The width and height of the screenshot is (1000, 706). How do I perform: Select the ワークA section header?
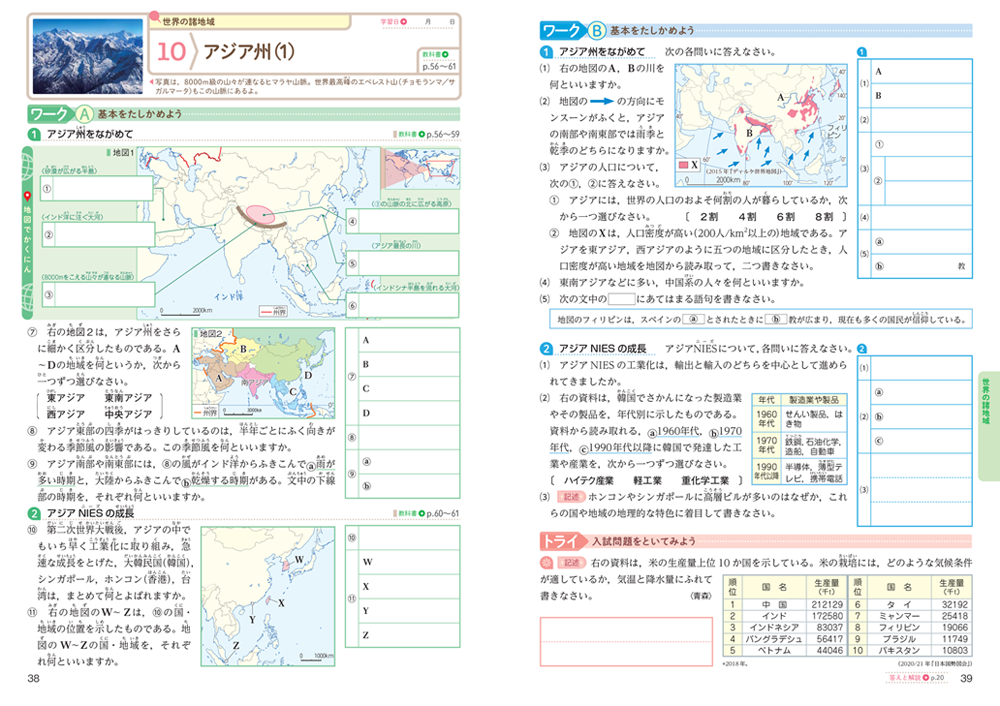[x=243, y=114]
